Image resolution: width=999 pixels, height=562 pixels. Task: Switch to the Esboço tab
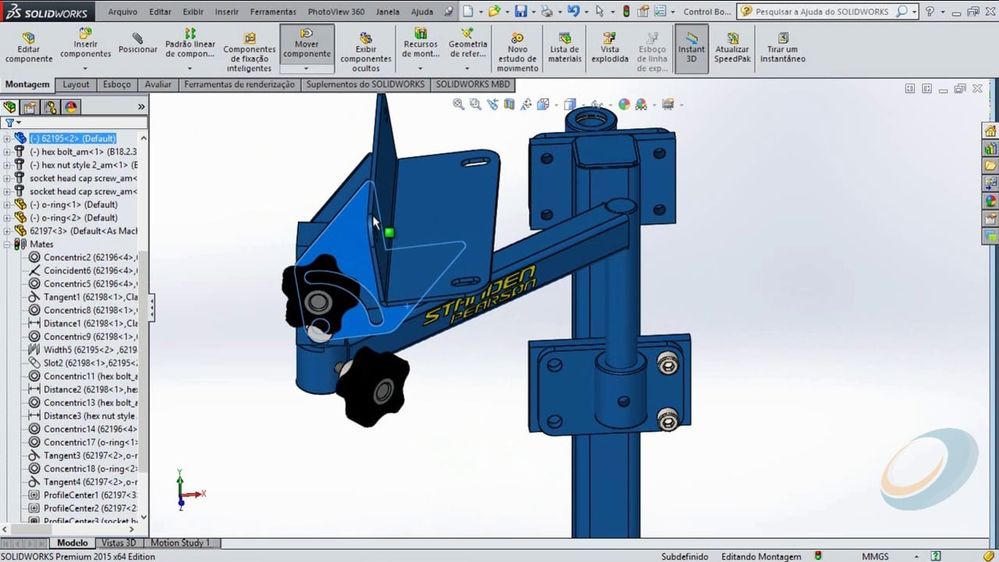[x=117, y=84]
